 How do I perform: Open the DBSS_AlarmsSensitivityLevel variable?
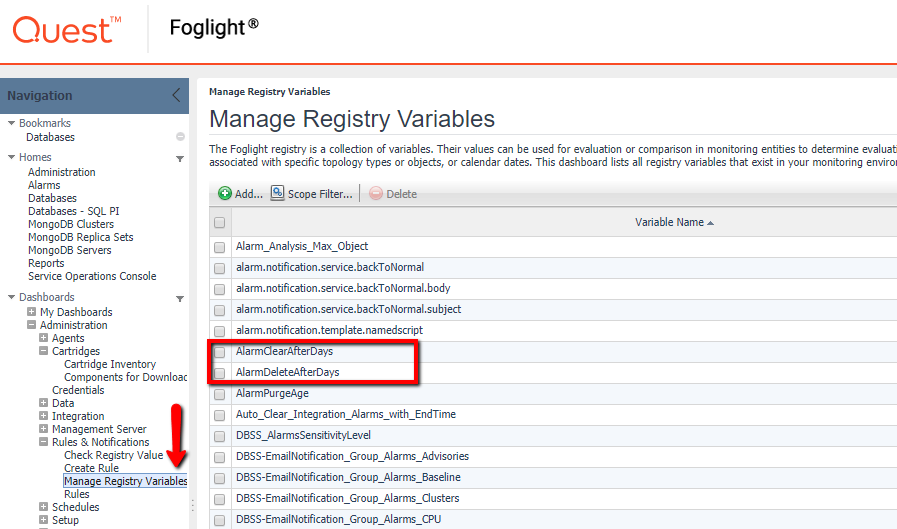pyautogui.click(x=303, y=435)
